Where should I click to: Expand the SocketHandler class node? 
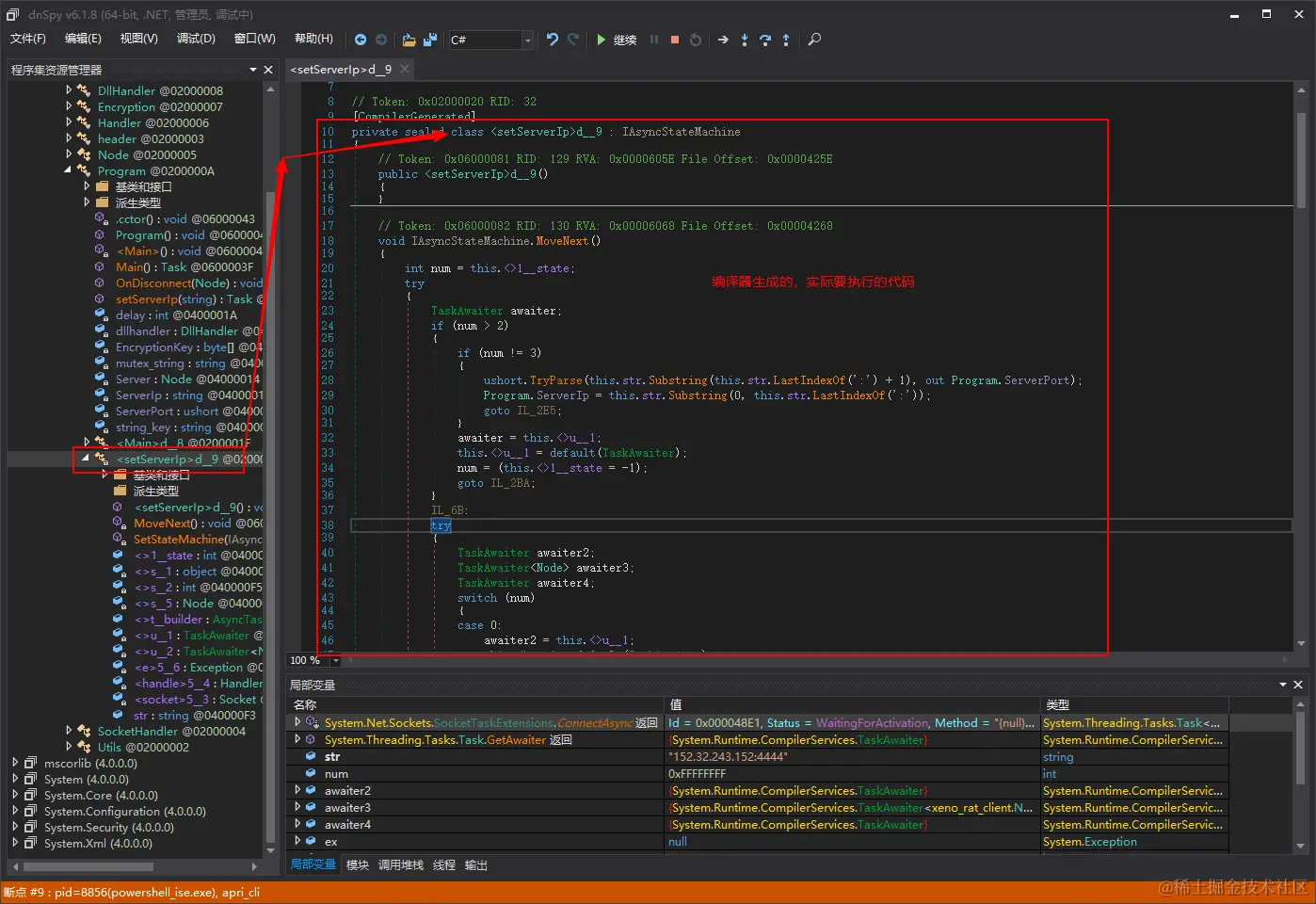pyautogui.click(x=69, y=731)
